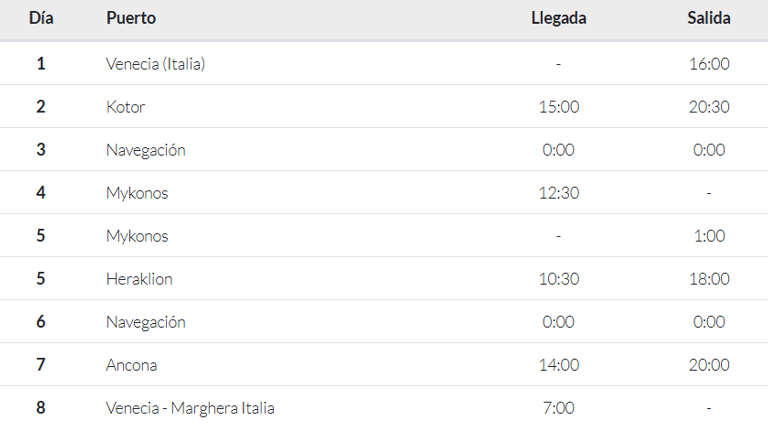Select day 3 Navegación row
Screen dimensions: 768x442
pos(384,149)
